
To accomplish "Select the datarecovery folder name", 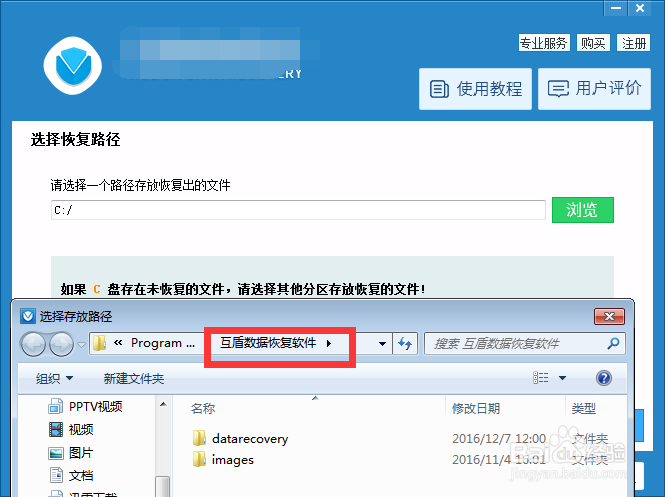I will [x=250, y=438].
